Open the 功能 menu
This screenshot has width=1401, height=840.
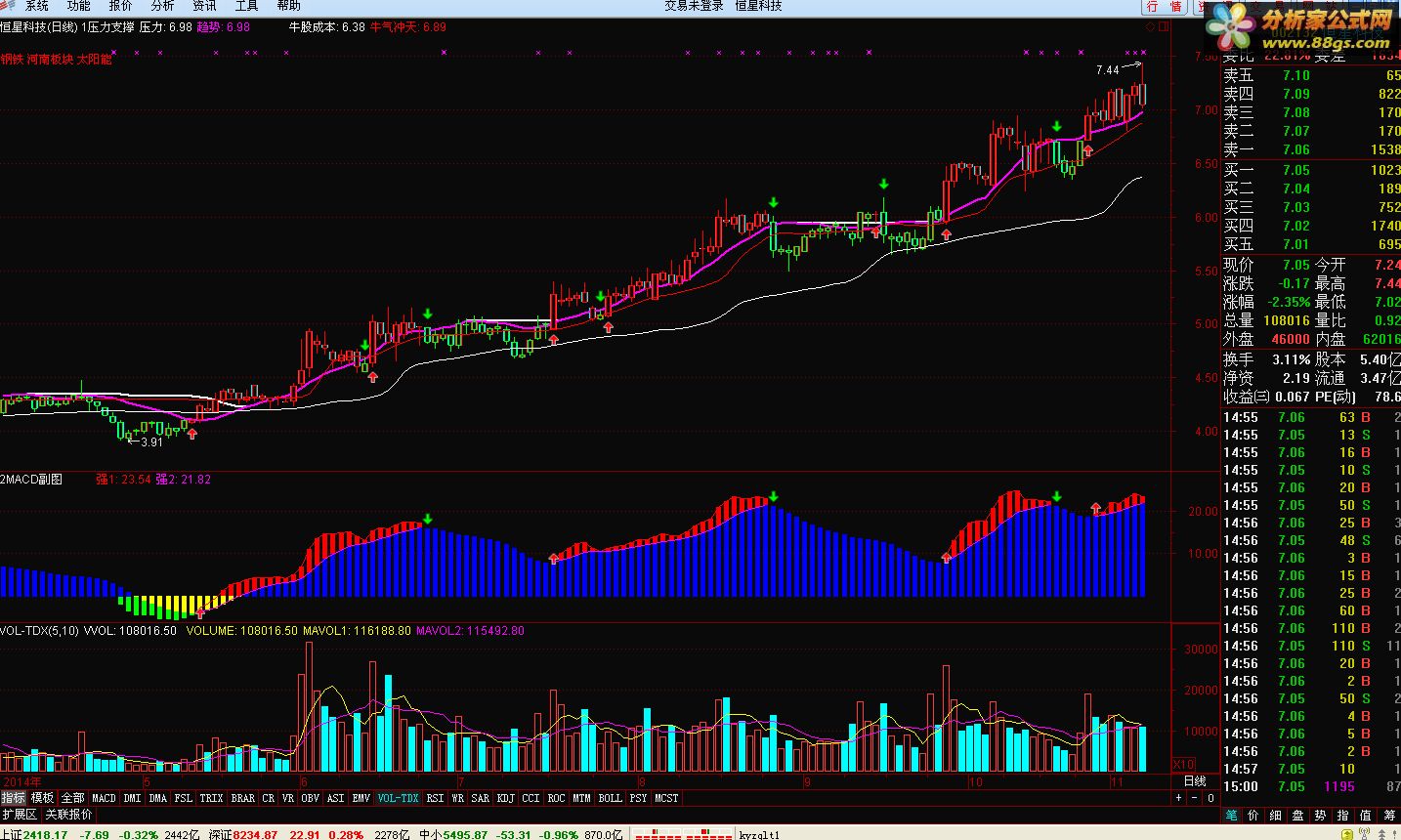coord(78,6)
